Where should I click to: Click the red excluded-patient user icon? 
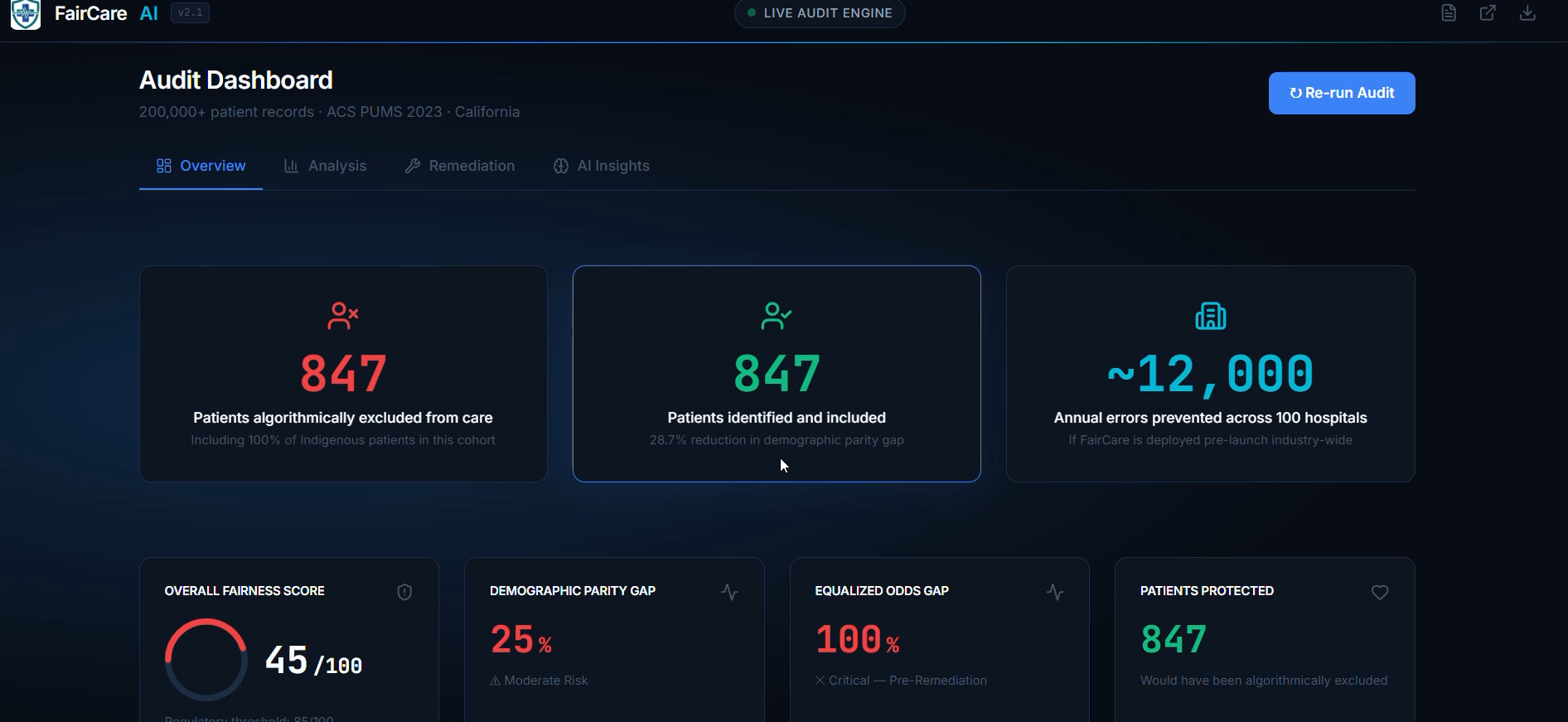pos(342,316)
